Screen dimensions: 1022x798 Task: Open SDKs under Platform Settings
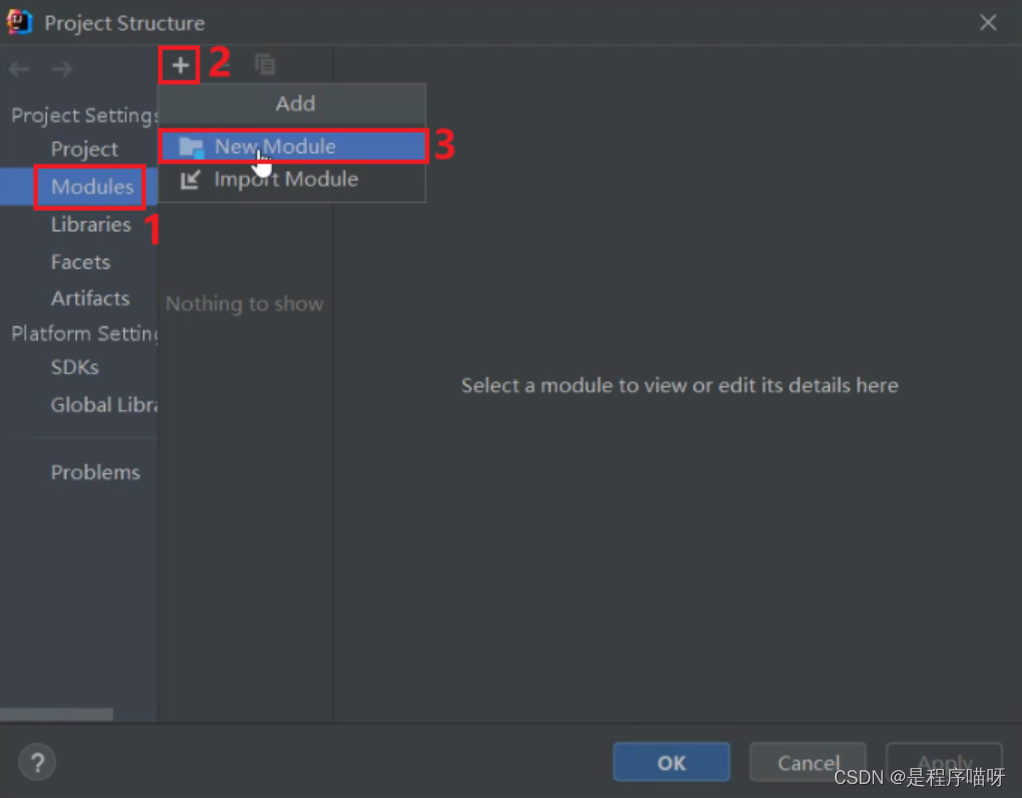click(74, 367)
